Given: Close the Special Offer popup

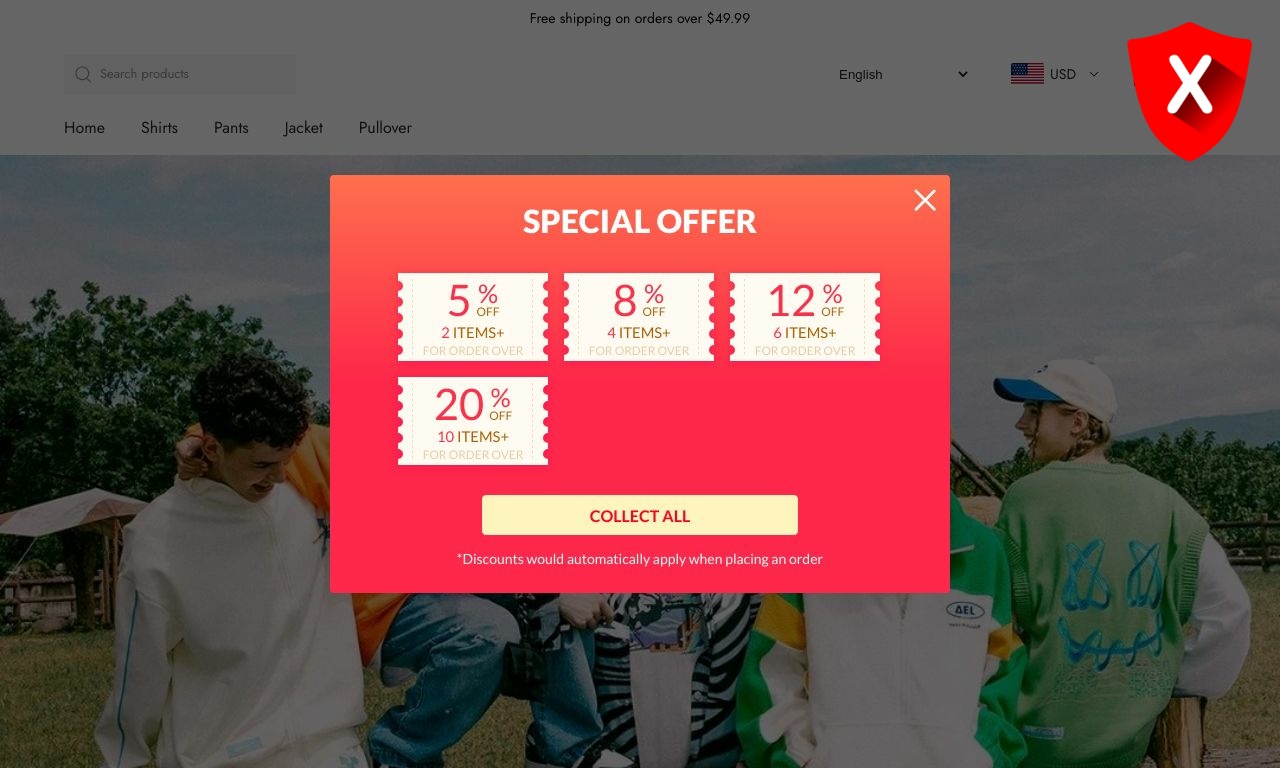Looking at the screenshot, I should [925, 200].
